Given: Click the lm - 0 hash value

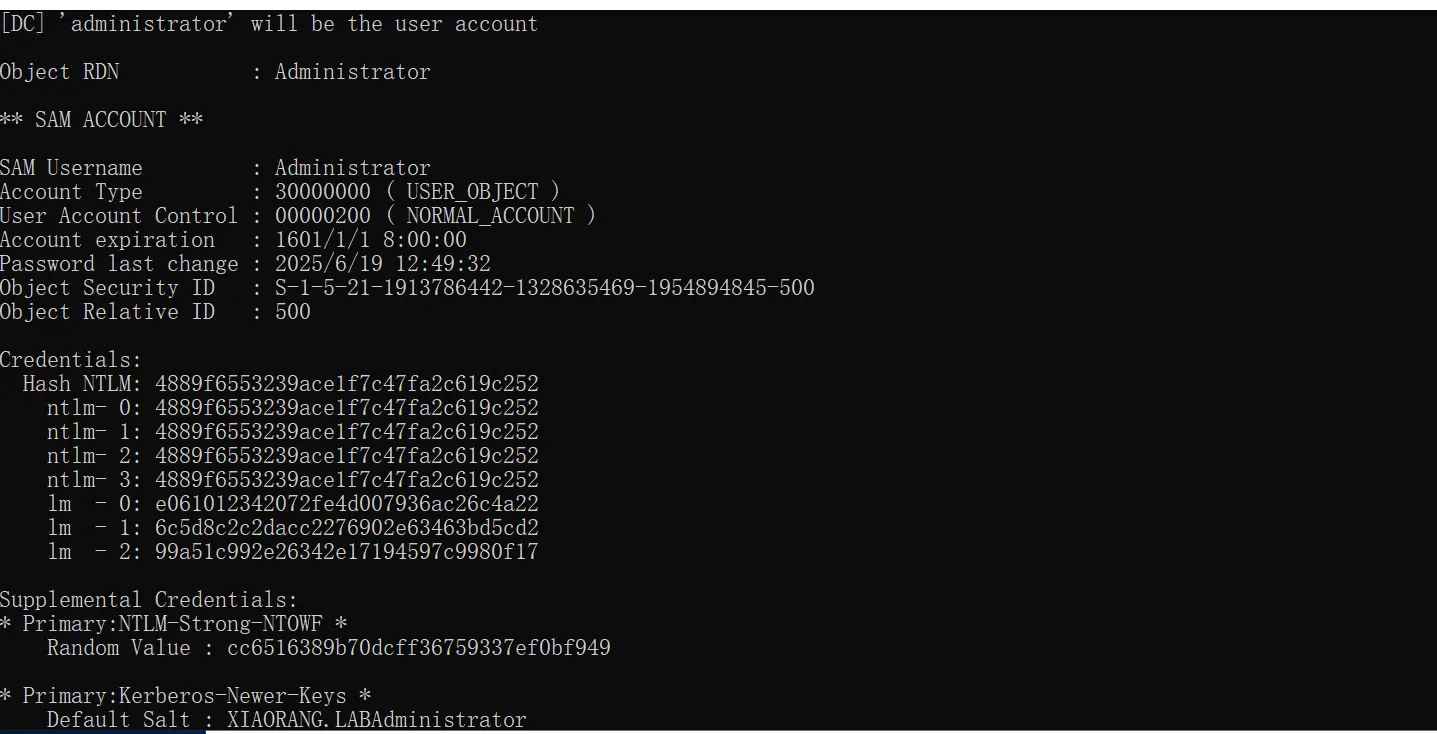Looking at the screenshot, I should point(346,504).
